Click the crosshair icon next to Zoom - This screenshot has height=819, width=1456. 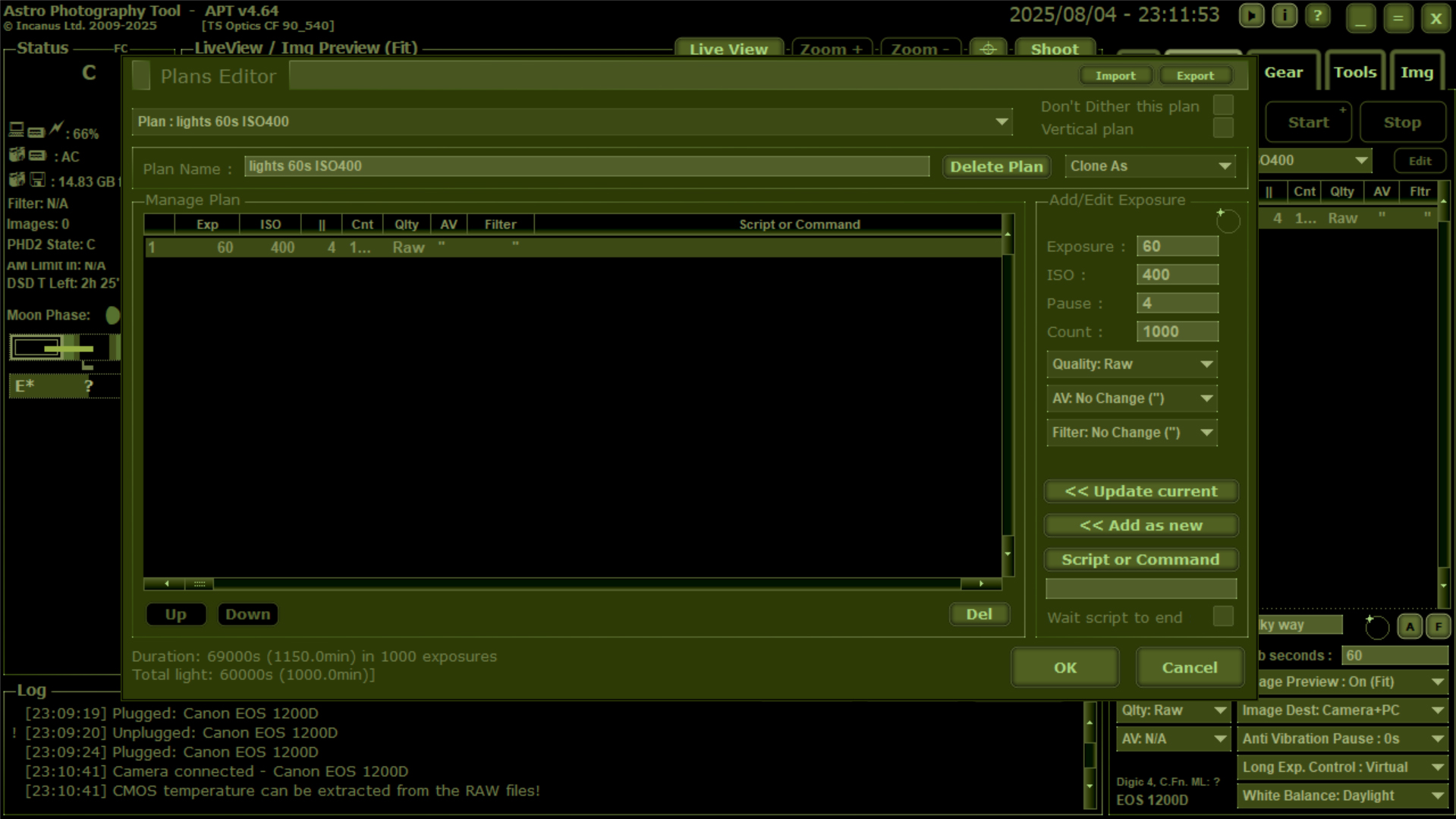coord(988,49)
